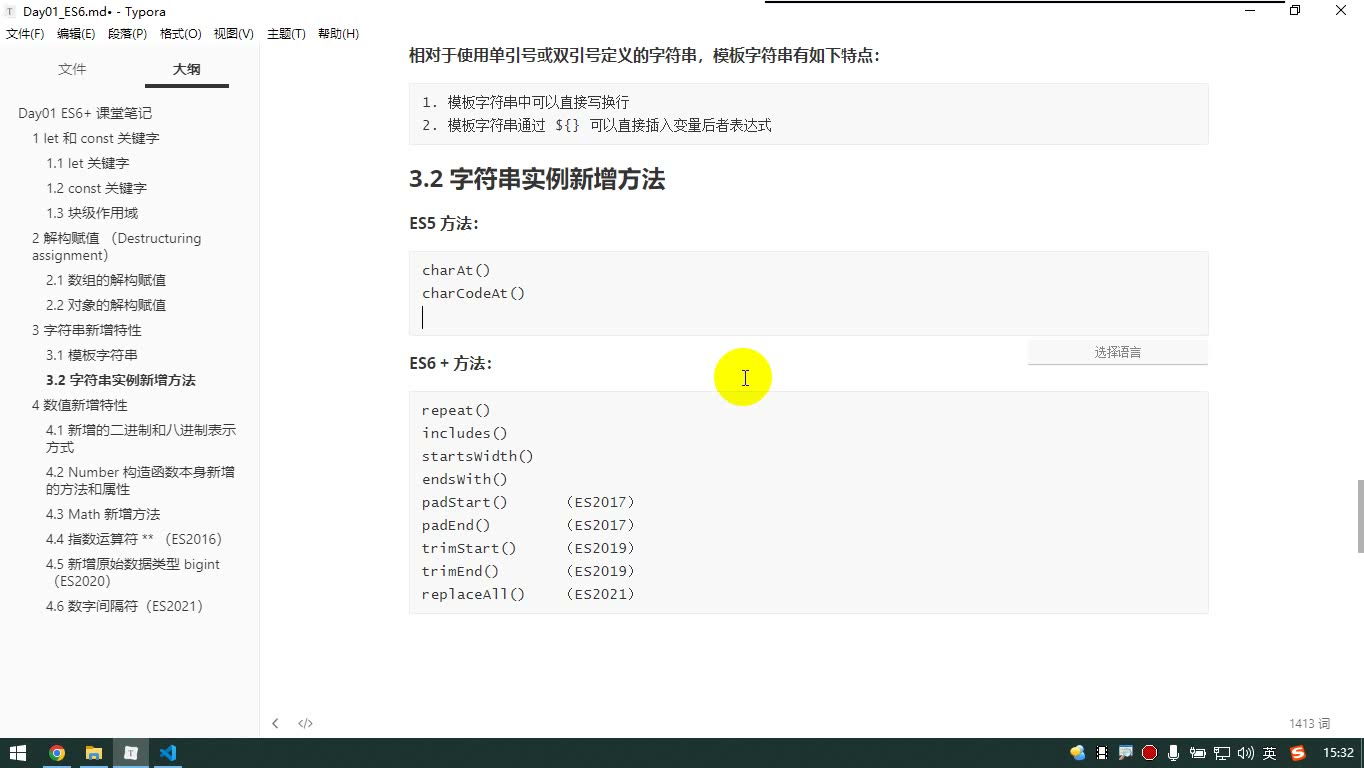
Task: Navigate to outline item 4.6 数字间隔符
Action: 125,606
